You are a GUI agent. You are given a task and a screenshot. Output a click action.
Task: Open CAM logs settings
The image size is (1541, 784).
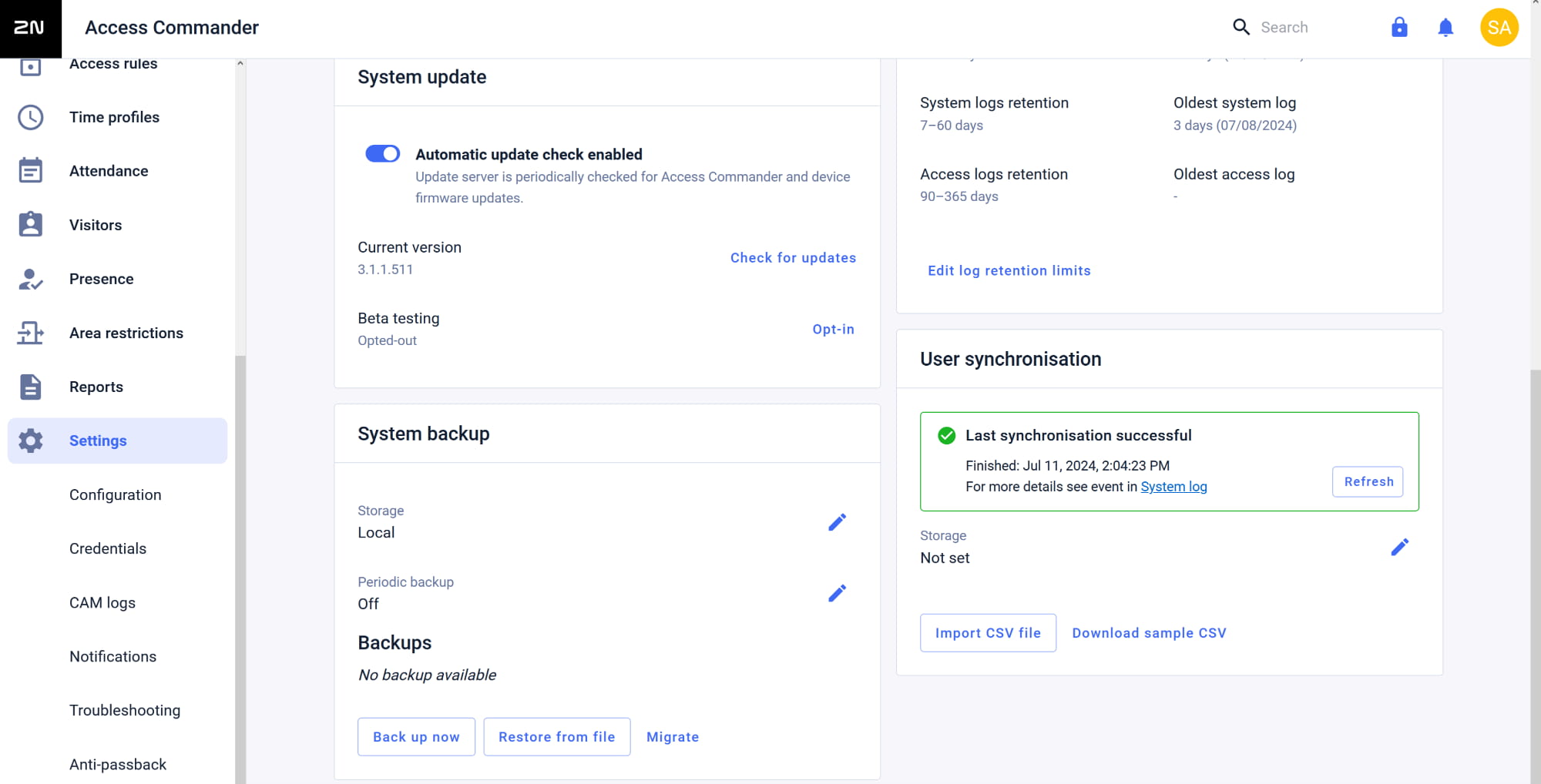pos(102,602)
